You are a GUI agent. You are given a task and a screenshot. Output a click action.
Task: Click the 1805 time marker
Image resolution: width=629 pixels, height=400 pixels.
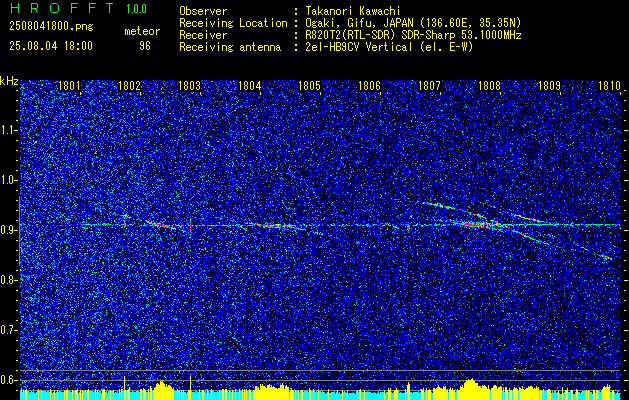click(x=310, y=86)
